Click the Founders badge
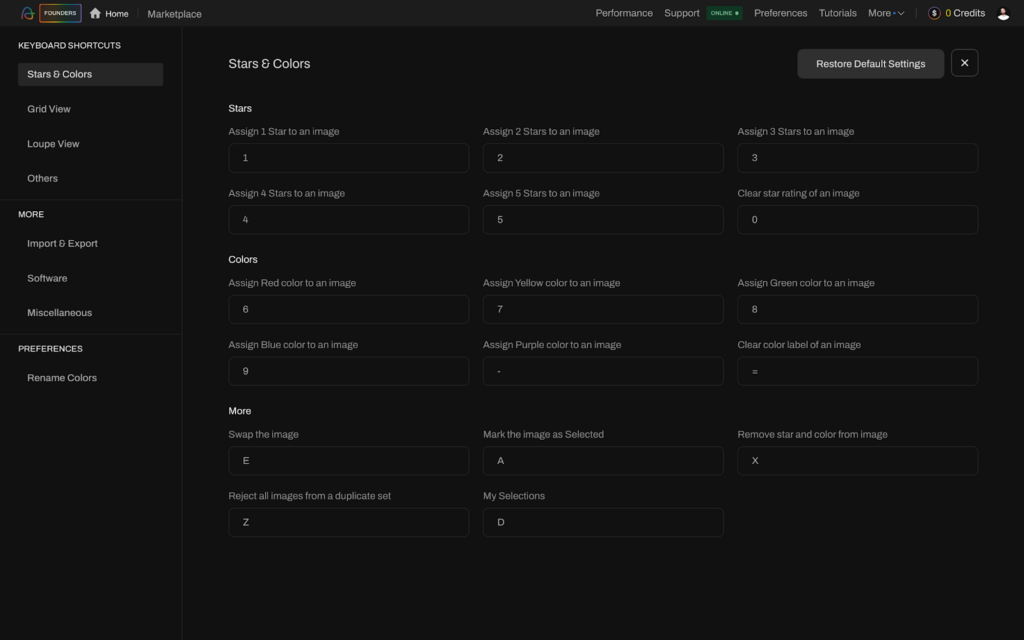 tap(59, 13)
